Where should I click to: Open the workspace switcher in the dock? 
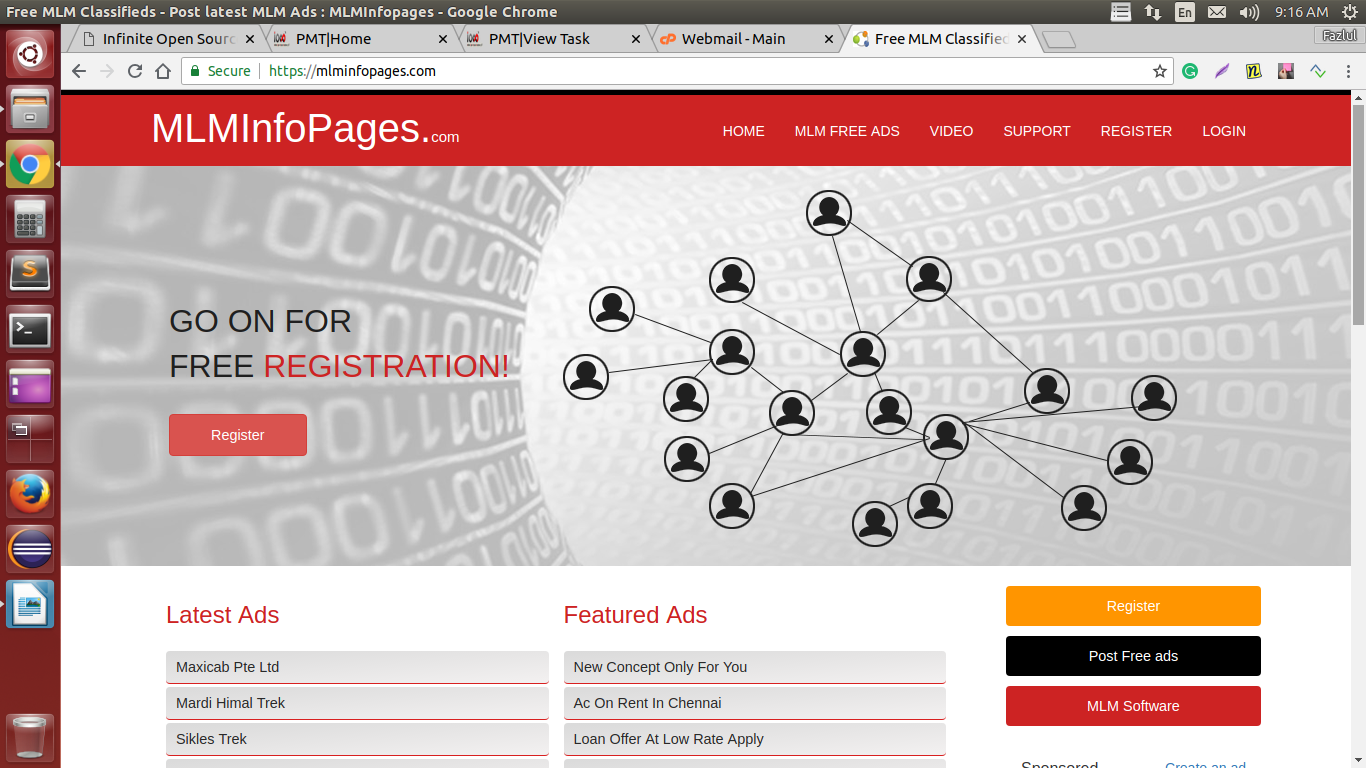pos(30,438)
